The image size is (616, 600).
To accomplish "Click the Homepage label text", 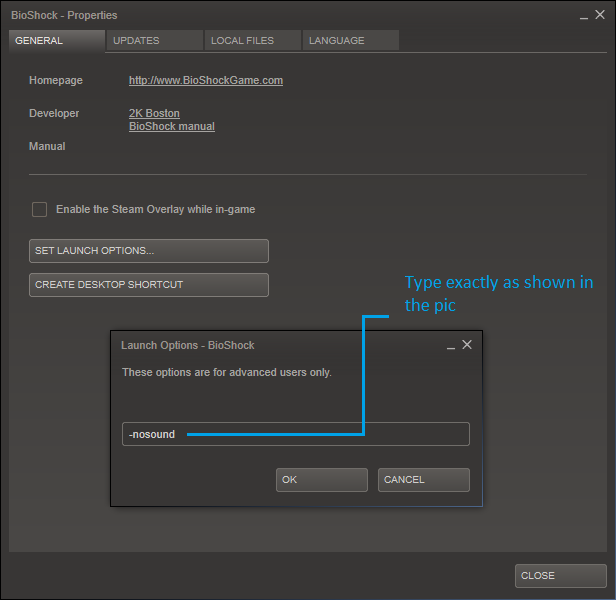I will click(x=56, y=80).
